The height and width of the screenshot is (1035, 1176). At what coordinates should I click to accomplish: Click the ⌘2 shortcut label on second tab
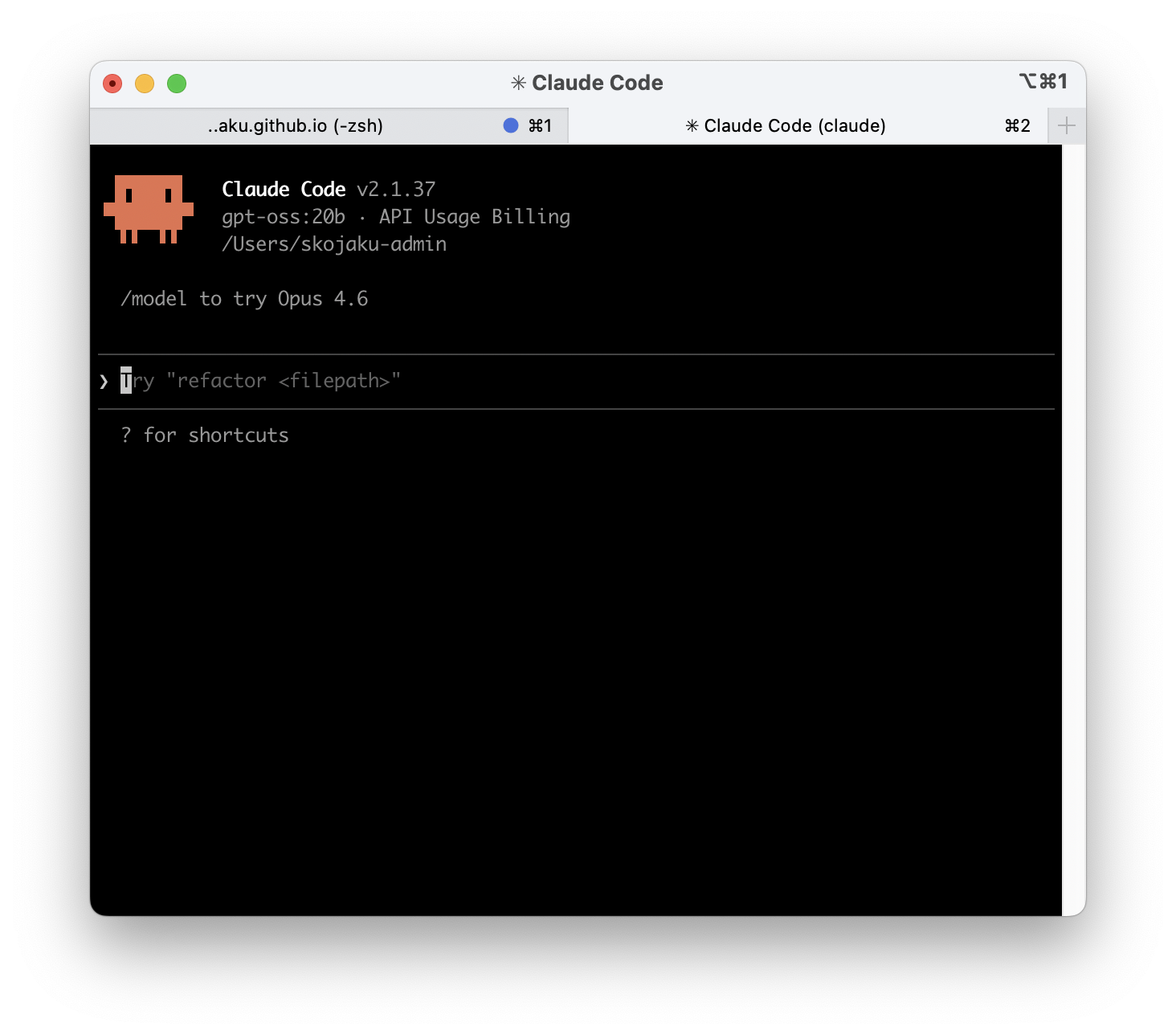[x=1017, y=126]
